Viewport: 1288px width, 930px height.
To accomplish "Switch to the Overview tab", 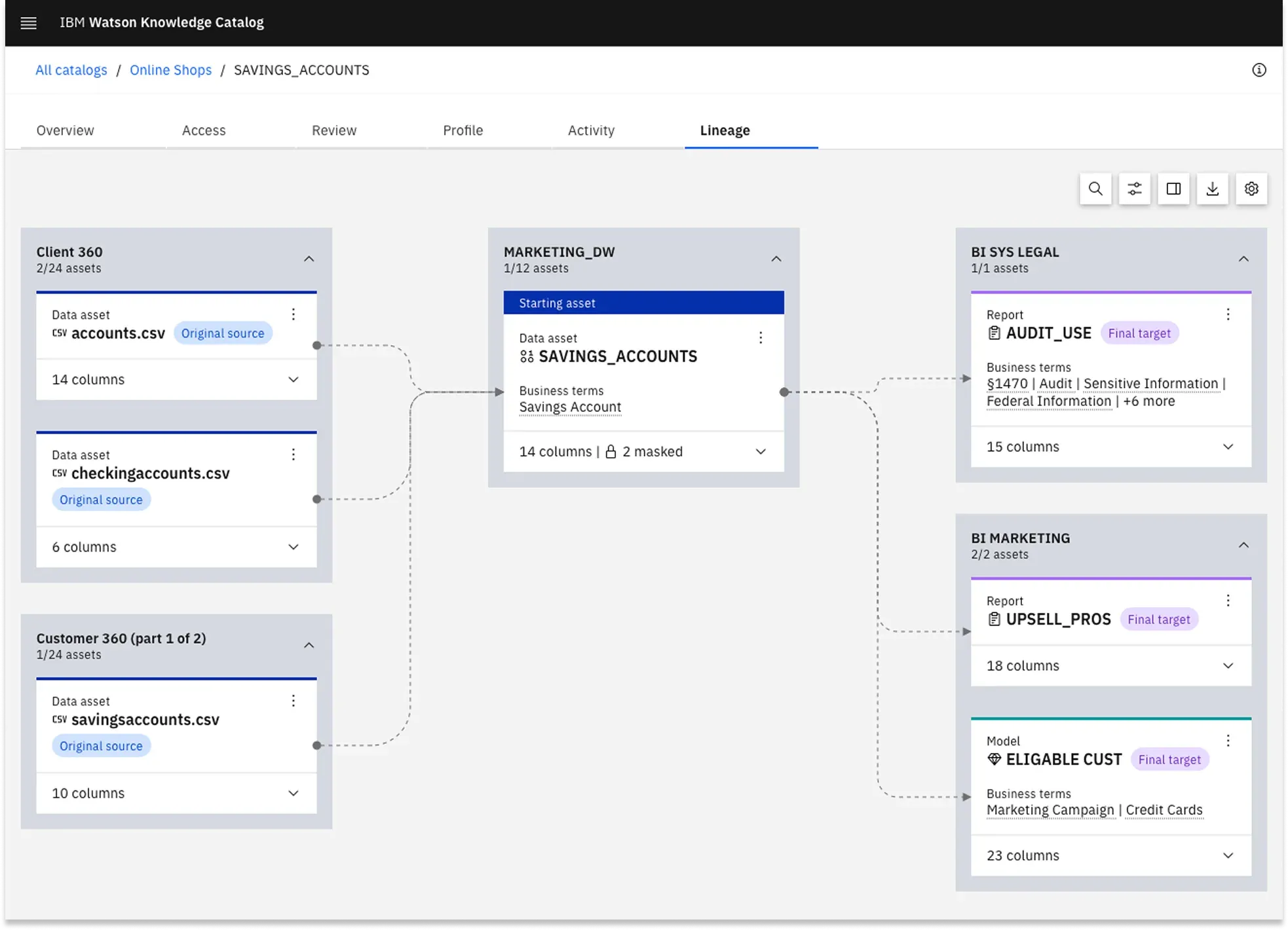I will (66, 130).
